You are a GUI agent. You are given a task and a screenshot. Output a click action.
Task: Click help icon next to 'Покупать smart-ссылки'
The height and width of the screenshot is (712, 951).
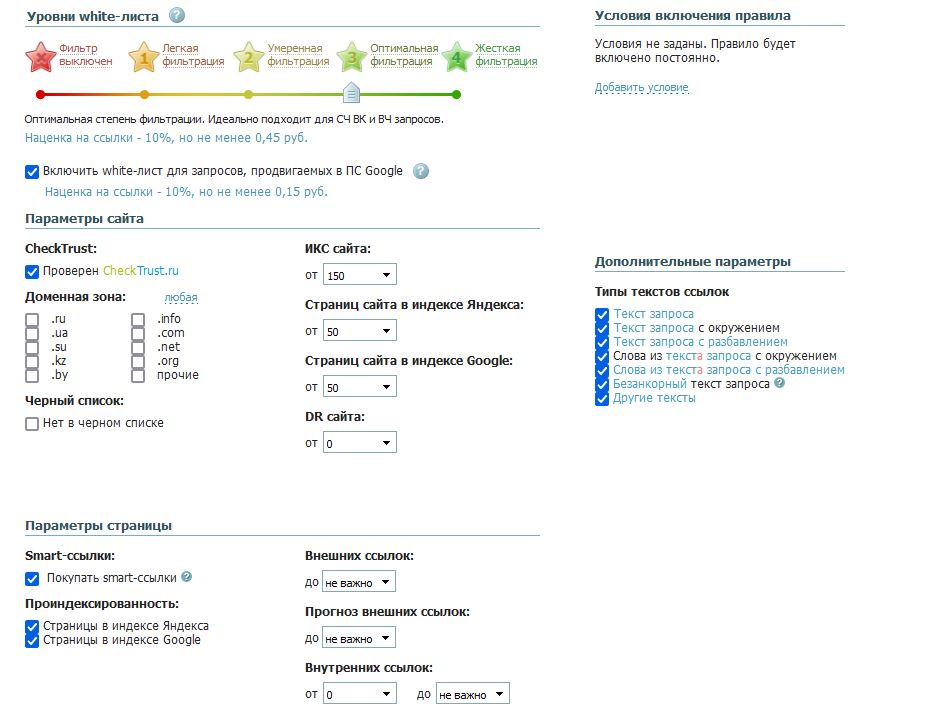(187, 577)
